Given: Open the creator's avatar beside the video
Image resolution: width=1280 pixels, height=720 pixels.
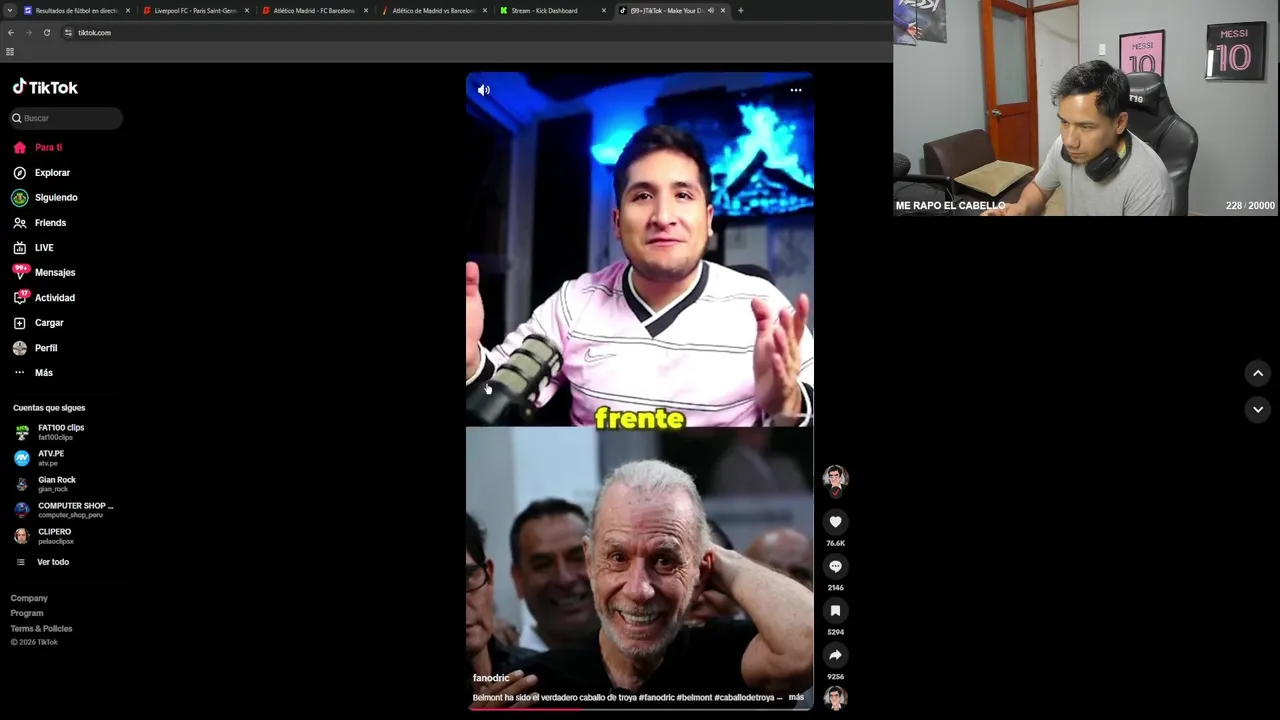Looking at the screenshot, I should pyautogui.click(x=835, y=478).
